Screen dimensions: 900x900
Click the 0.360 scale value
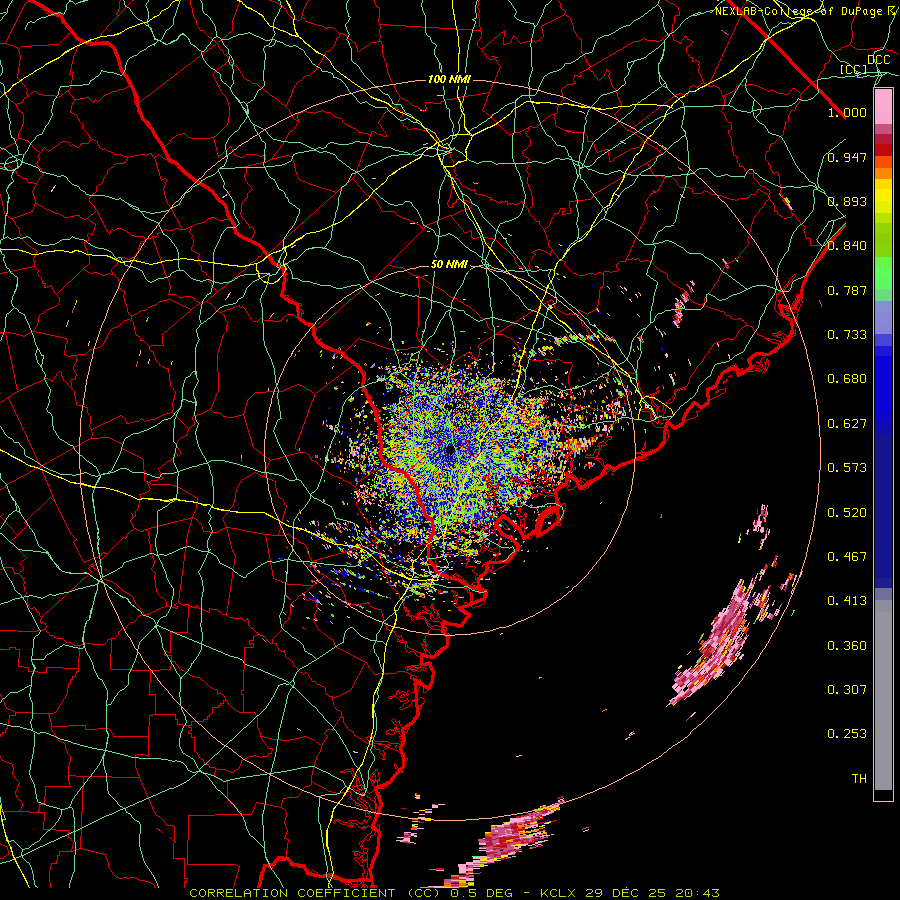[x=847, y=646]
